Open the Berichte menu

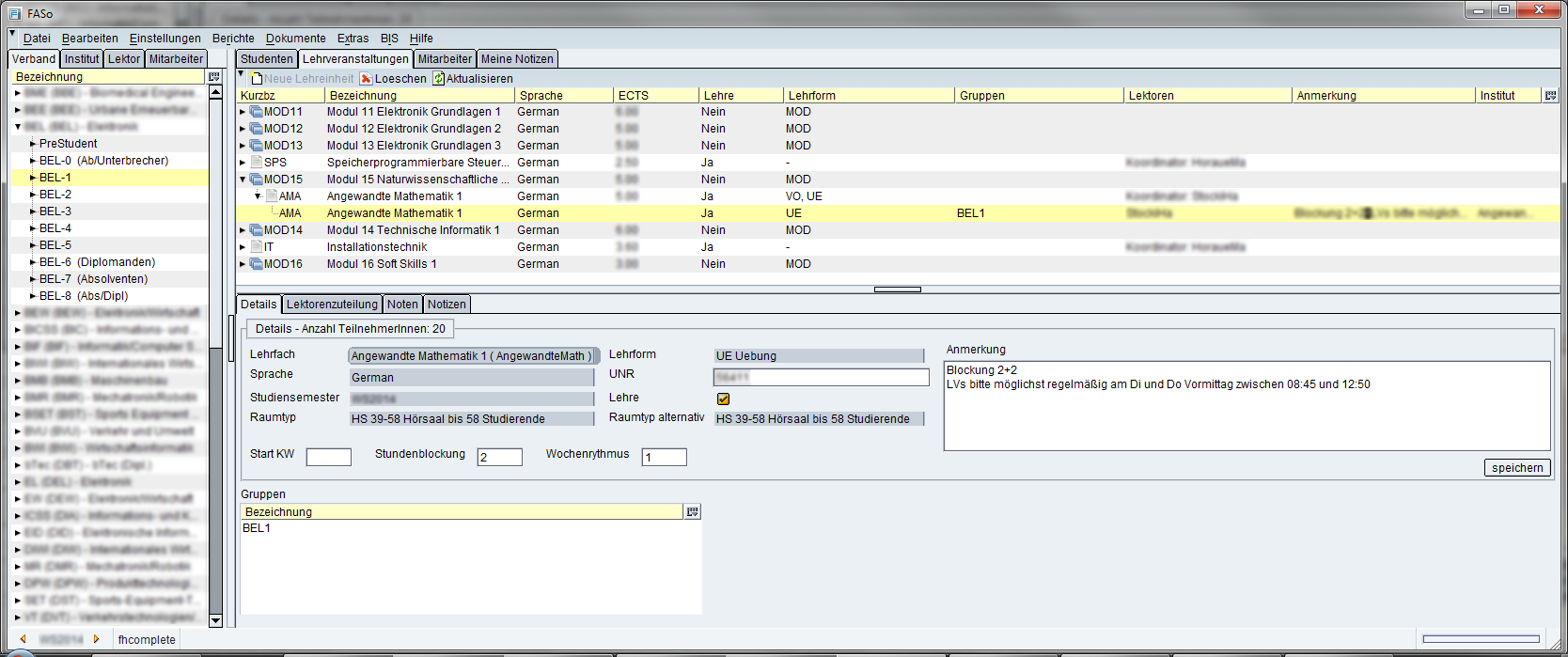(x=233, y=39)
